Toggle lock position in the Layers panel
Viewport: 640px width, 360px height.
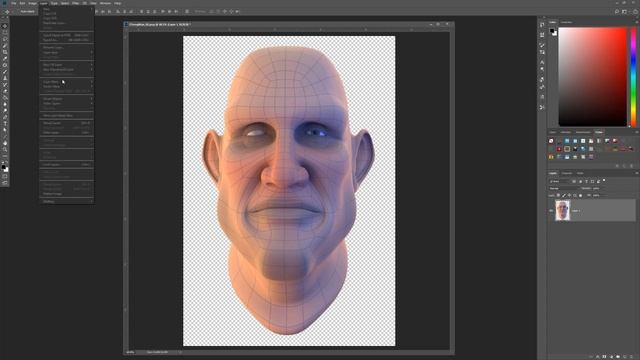(570, 196)
